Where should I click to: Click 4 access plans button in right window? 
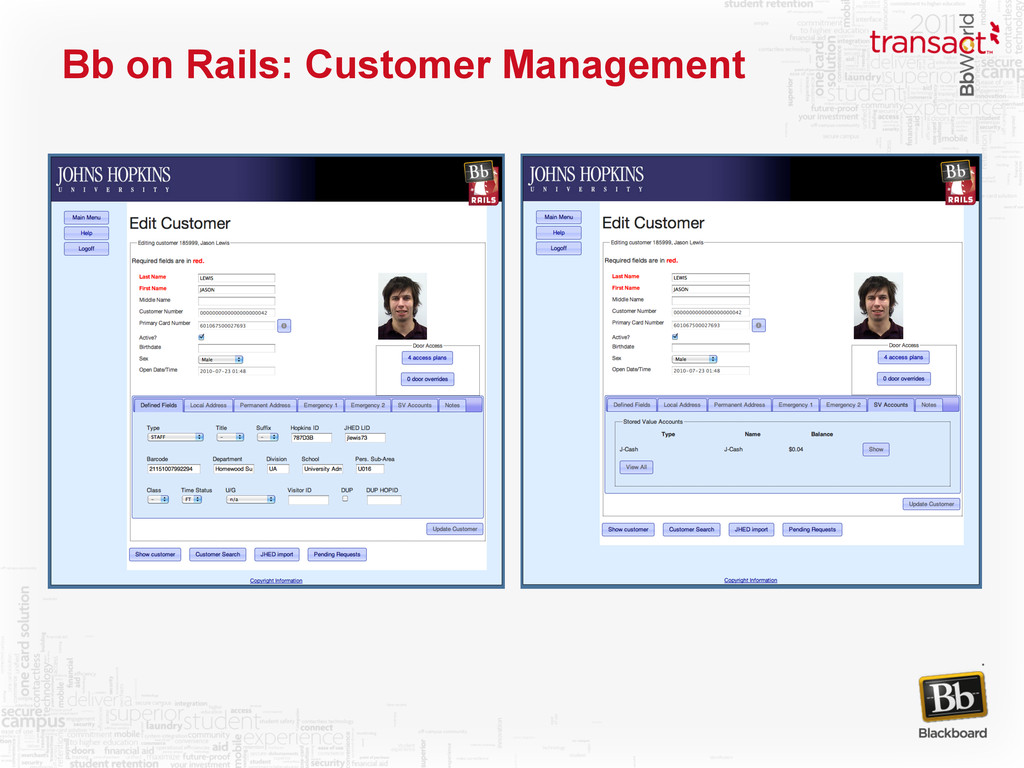(903, 357)
